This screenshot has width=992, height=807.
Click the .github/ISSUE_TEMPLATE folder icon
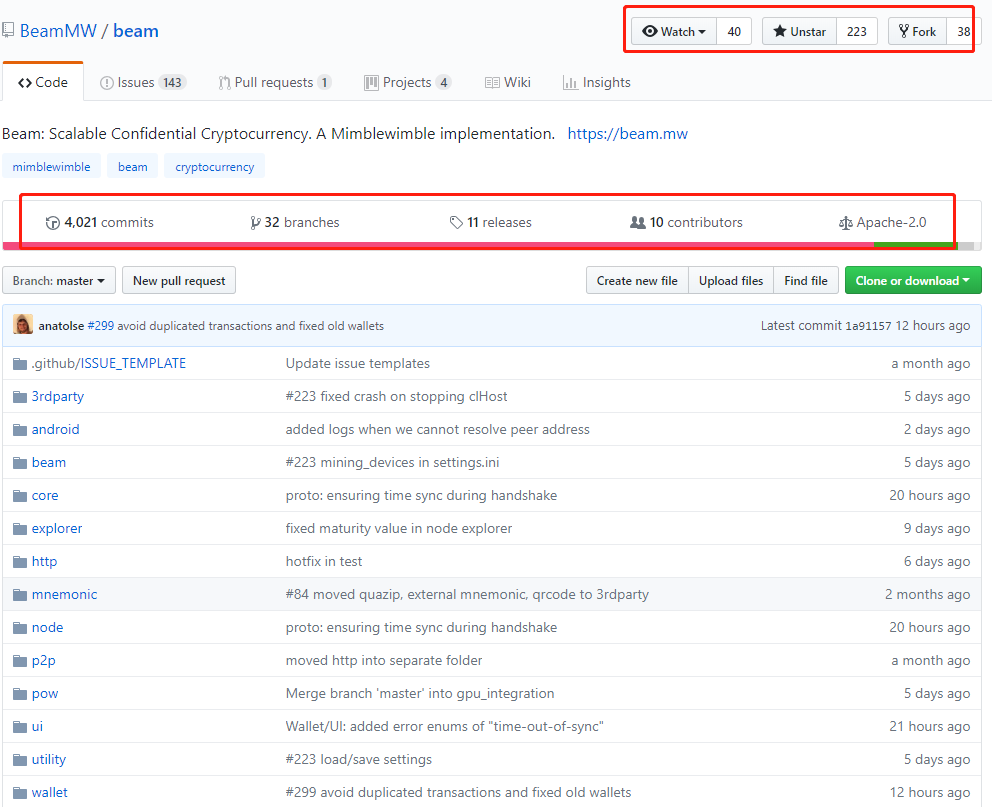20,364
